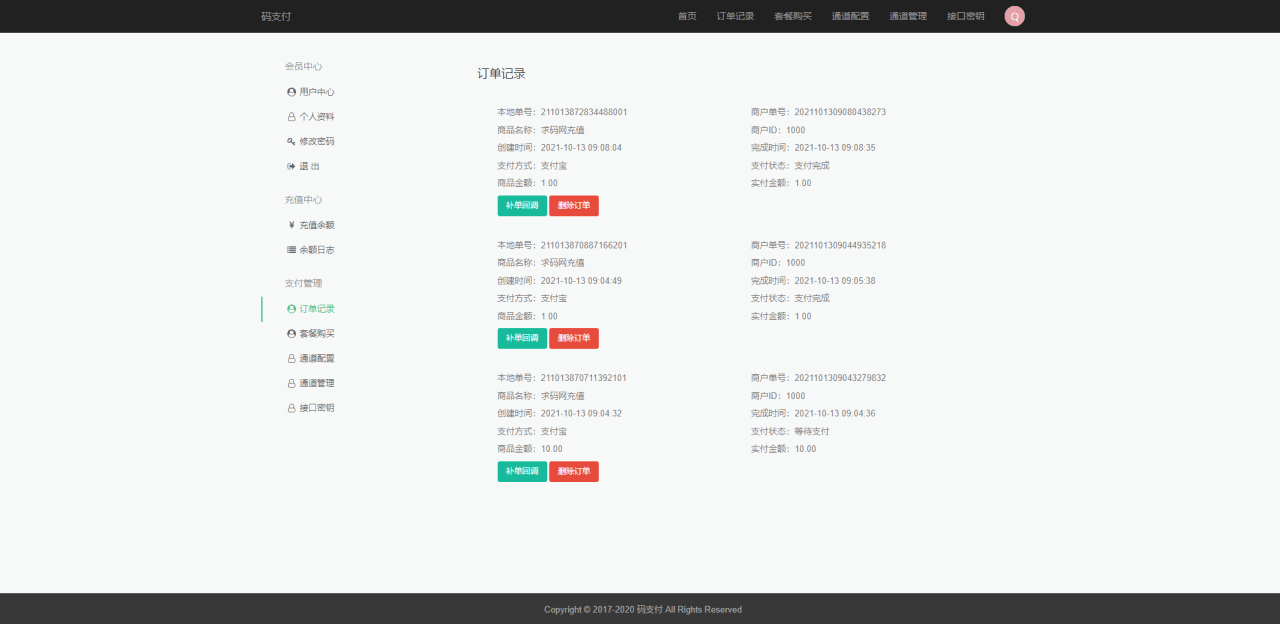Click the lock icon beside 通道配置

tap(291, 359)
